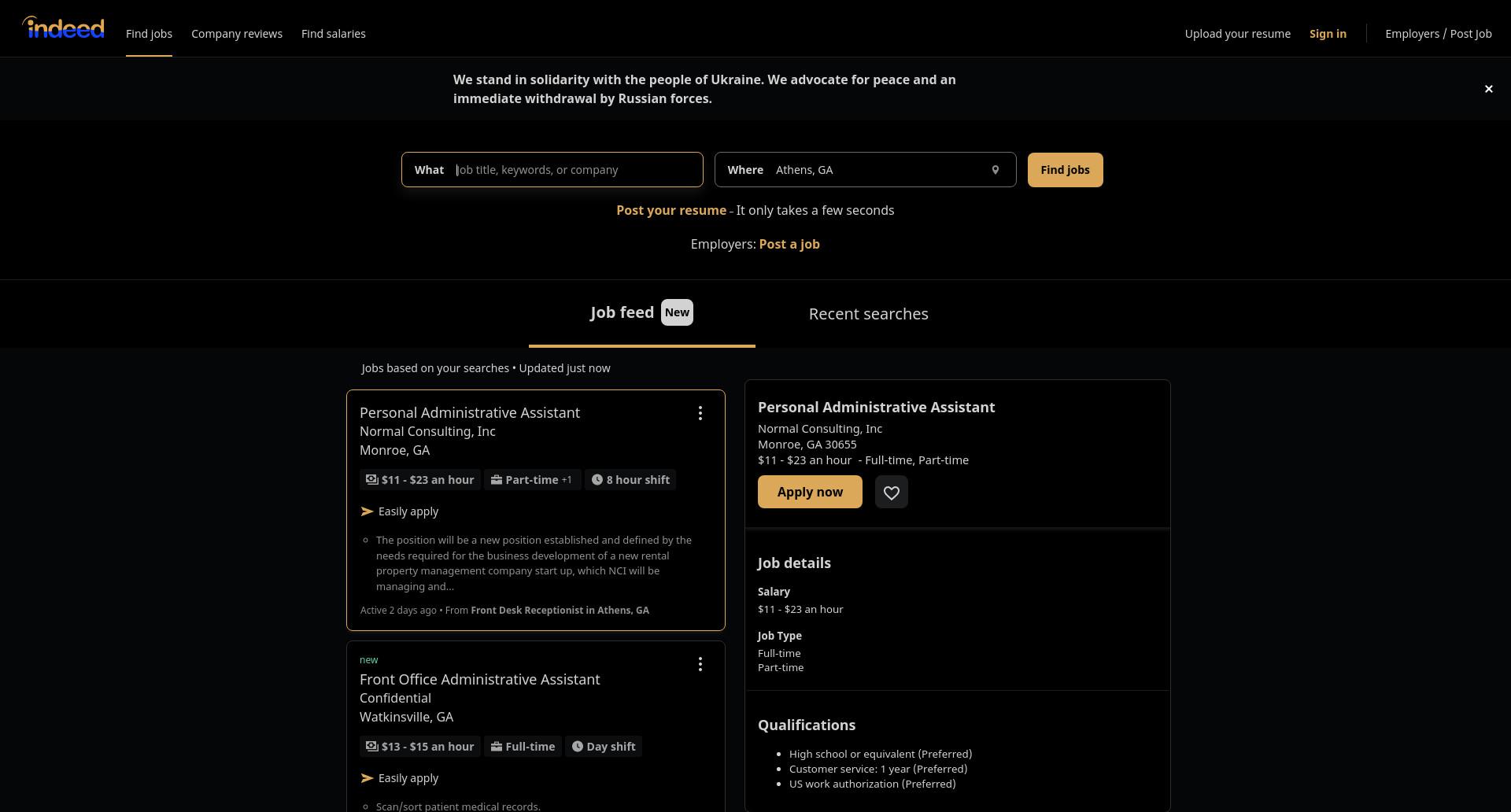Click the $13 - $15 an hour salary tag
The image size is (1511, 812).
(420, 747)
